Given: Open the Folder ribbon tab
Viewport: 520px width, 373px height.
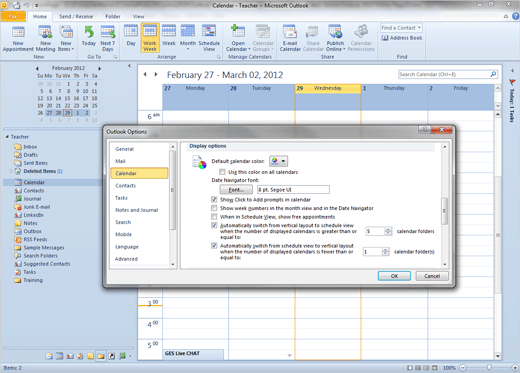Looking at the screenshot, I should (x=113, y=16).
